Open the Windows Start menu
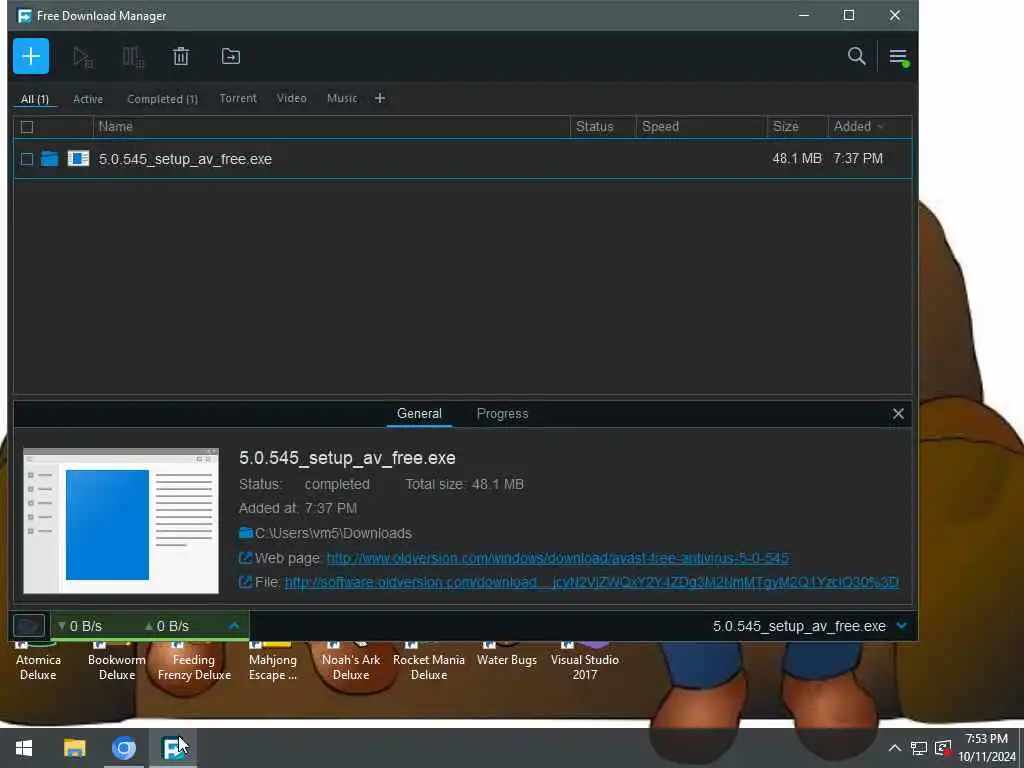 [x=24, y=748]
